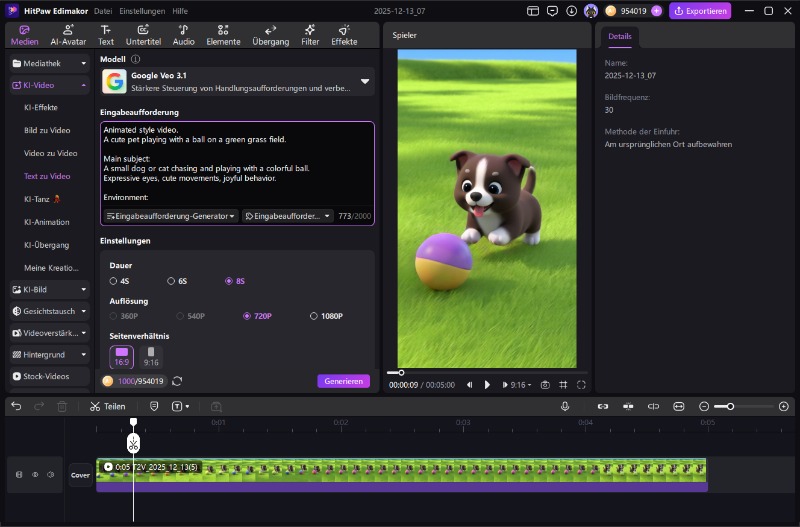Image resolution: width=800 pixels, height=527 pixels.
Task: Switch to the Text tab
Action: point(106,35)
